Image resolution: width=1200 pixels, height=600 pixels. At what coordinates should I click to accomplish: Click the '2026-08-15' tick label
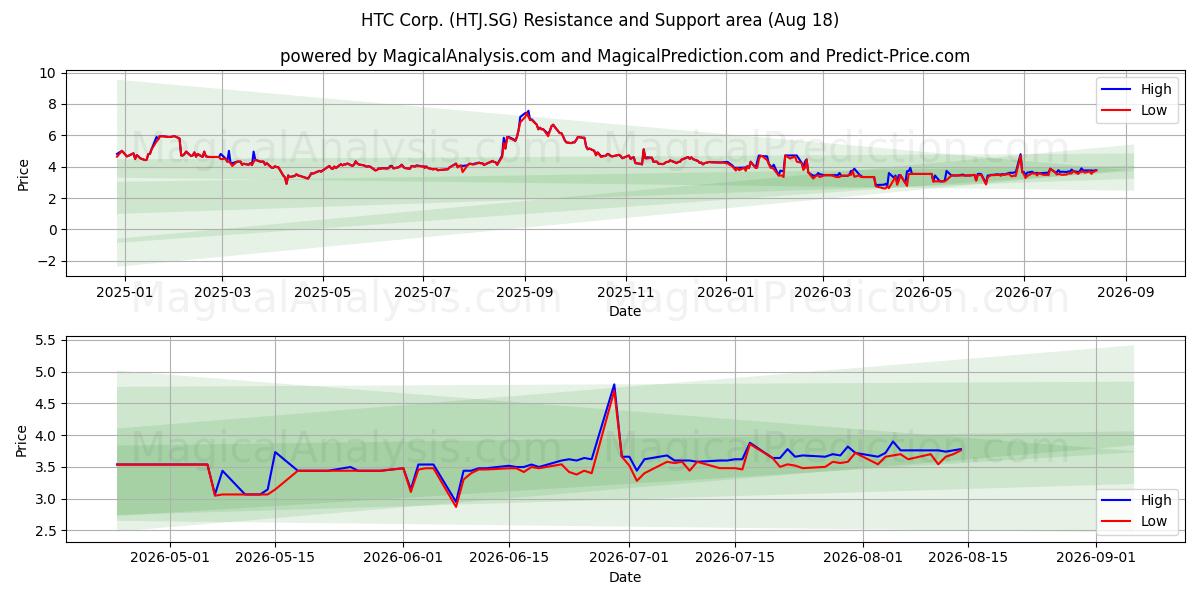tap(969, 559)
